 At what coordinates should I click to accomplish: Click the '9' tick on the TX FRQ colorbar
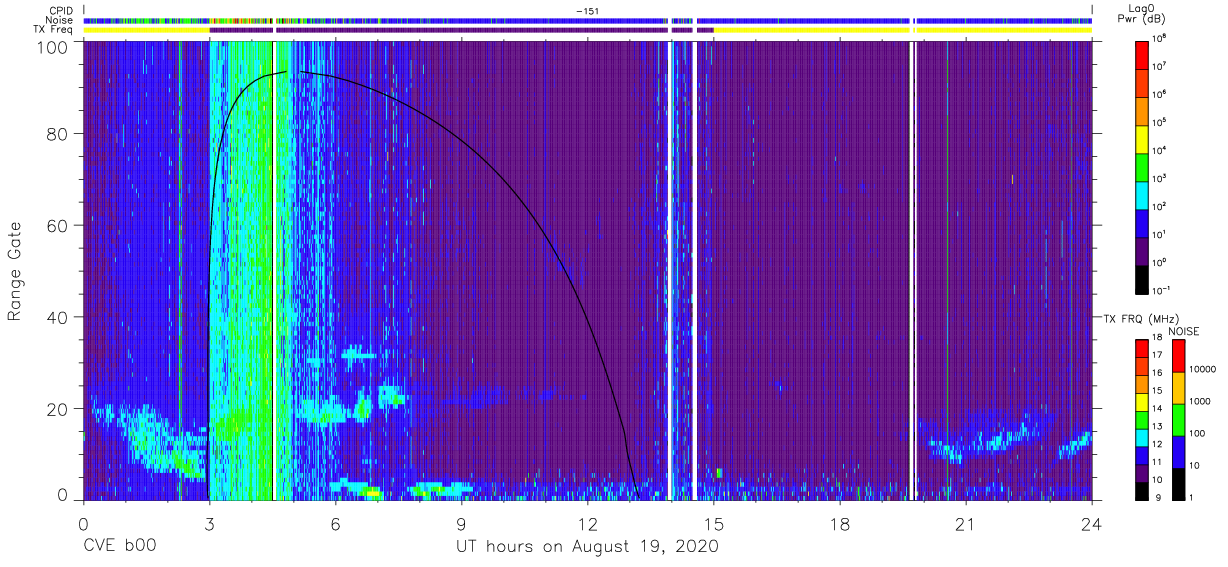(1160, 497)
